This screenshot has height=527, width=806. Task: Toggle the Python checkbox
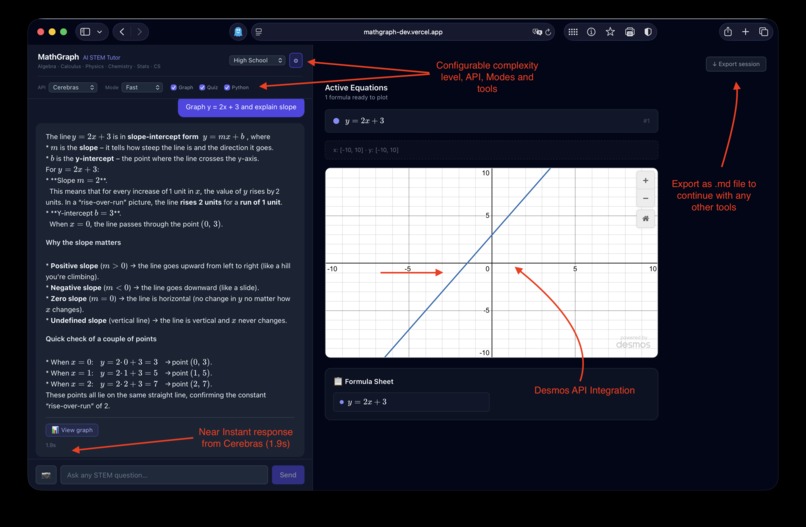pyautogui.click(x=227, y=87)
